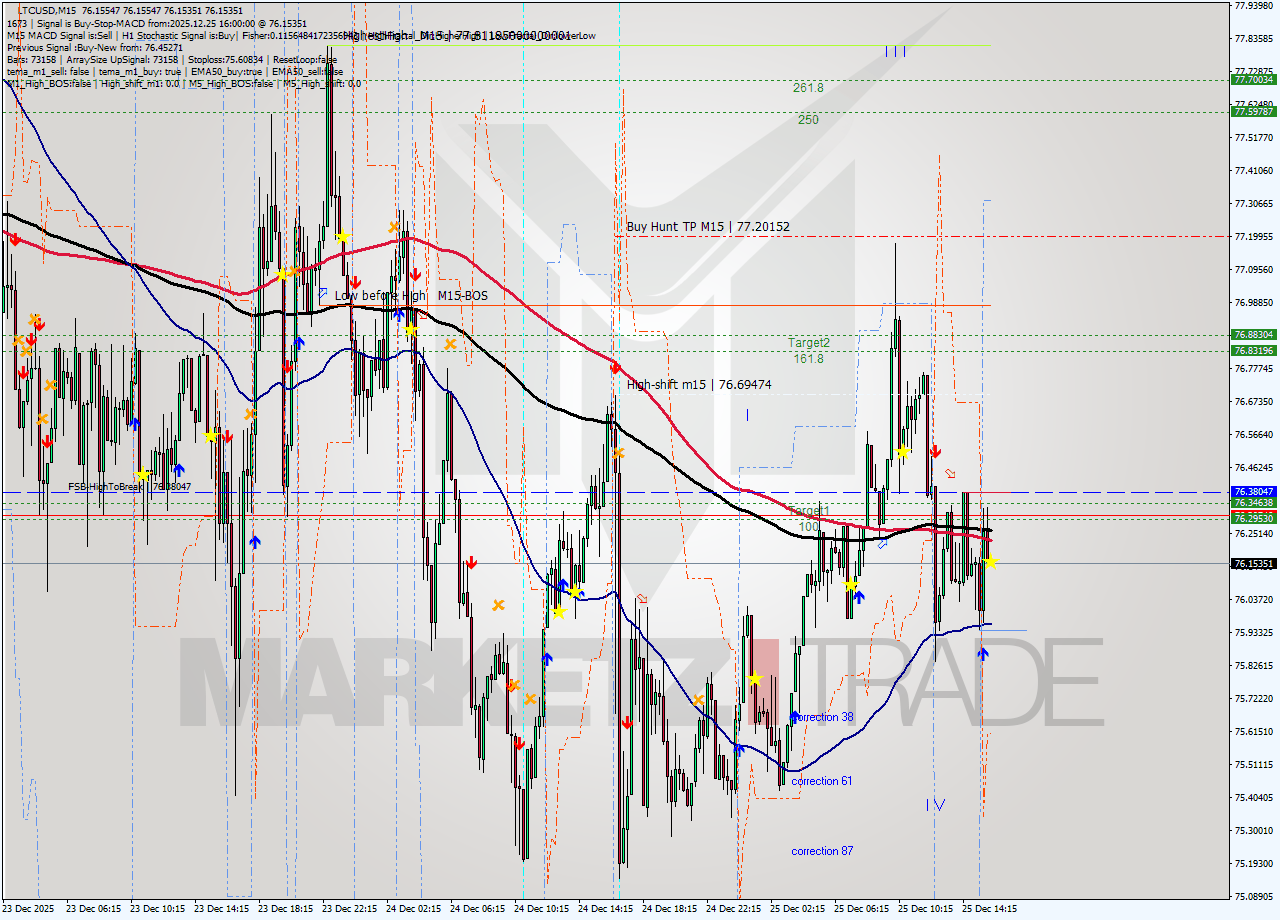
Task: Select the yellow star near the 76.15351 price
Action: pyautogui.click(x=991, y=562)
